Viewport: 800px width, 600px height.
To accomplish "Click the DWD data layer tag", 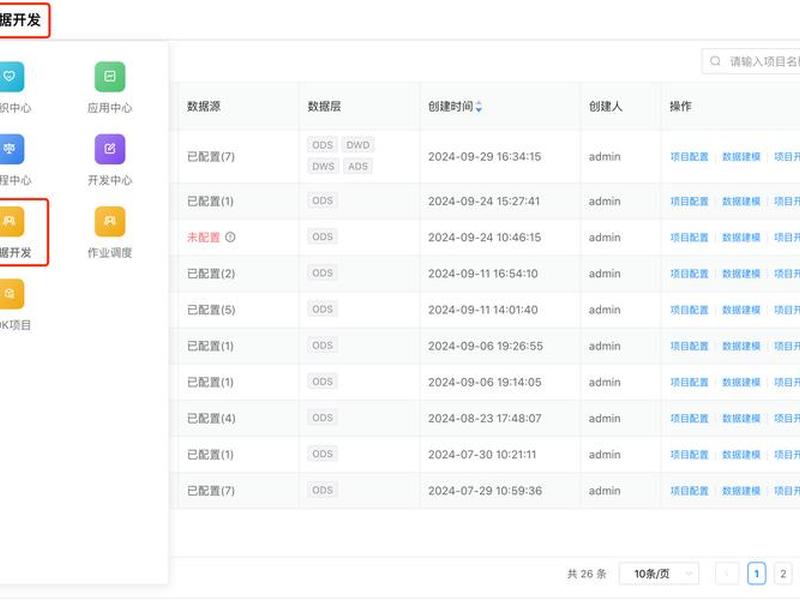I will (x=358, y=145).
